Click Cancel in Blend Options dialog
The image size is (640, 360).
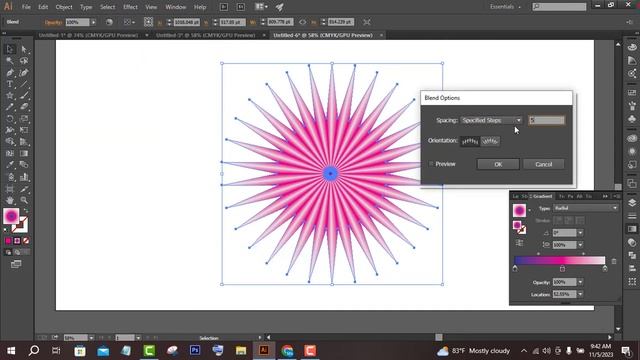tap(544, 164)
